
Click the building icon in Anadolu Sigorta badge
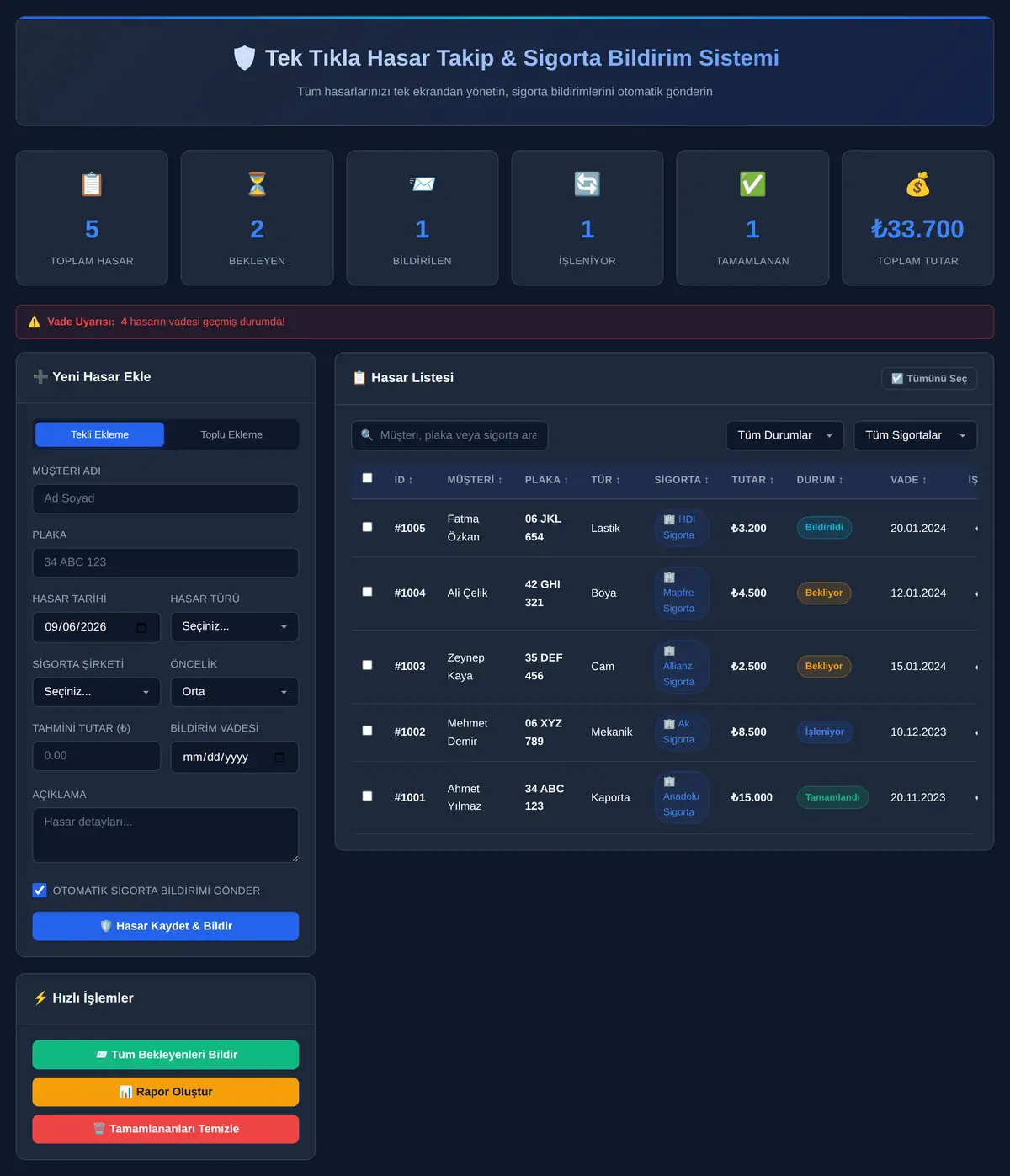click(x=669, y=781)
